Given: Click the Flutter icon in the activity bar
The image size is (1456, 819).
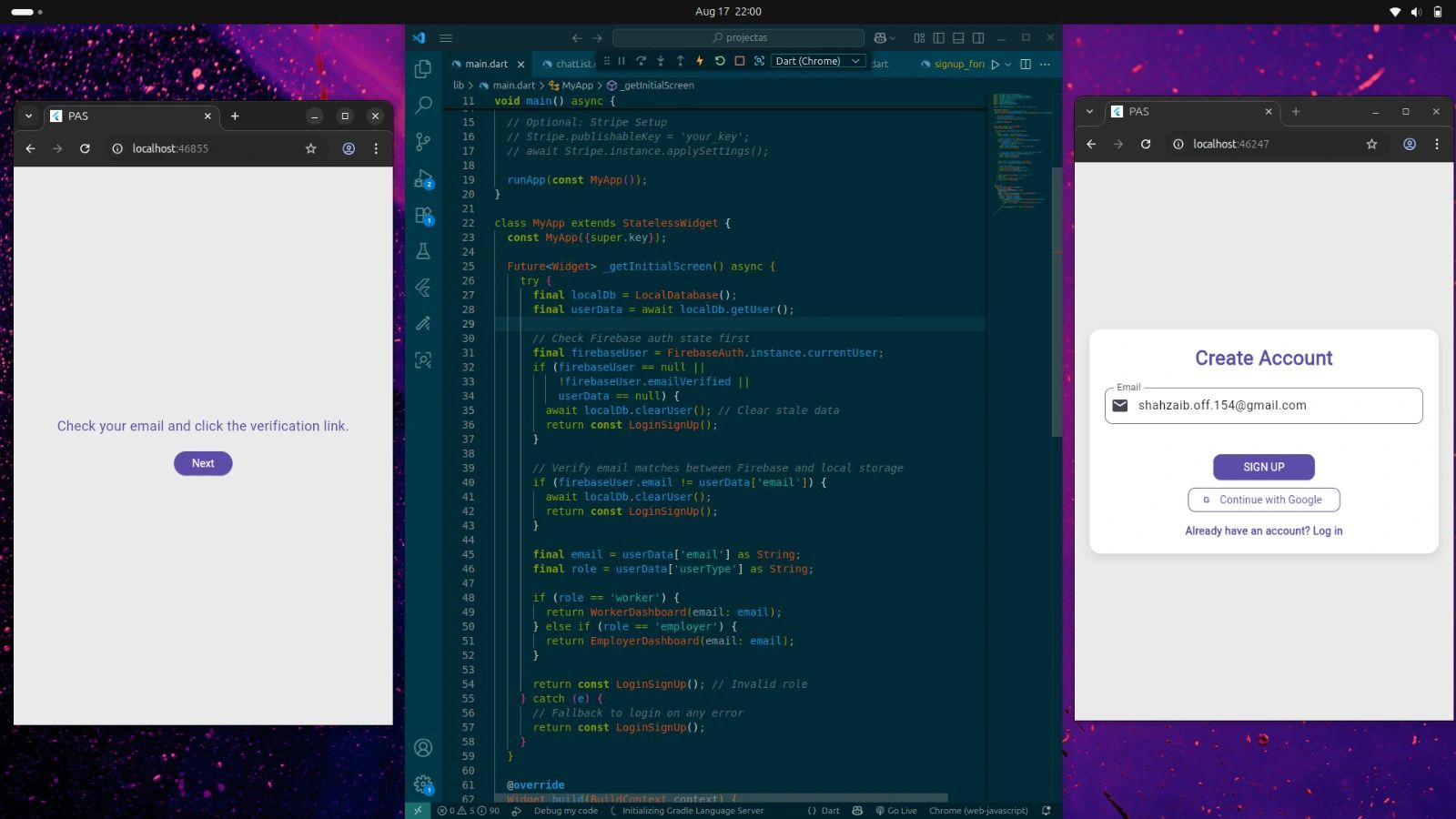Looking at the screenshot, I should click(423, 288).
